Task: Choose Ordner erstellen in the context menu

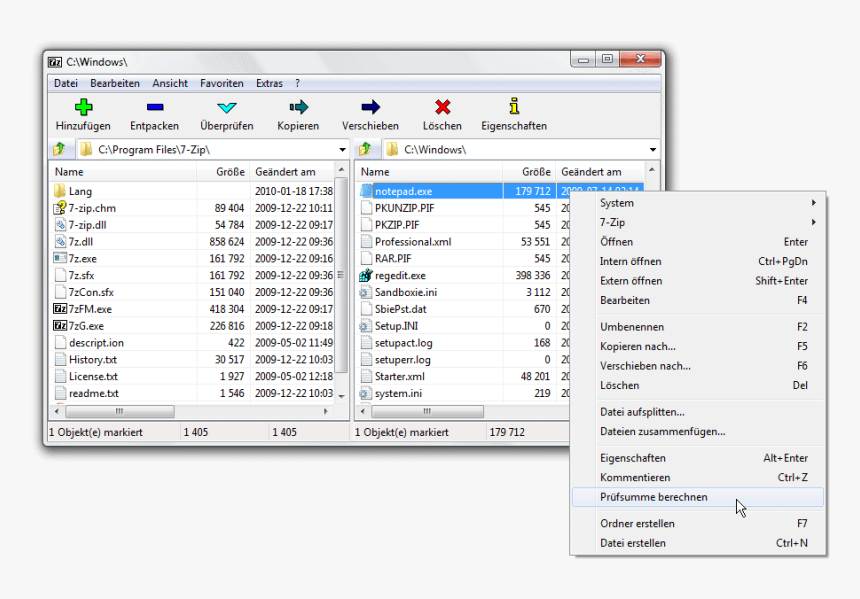Action: [x=698, y=524]
